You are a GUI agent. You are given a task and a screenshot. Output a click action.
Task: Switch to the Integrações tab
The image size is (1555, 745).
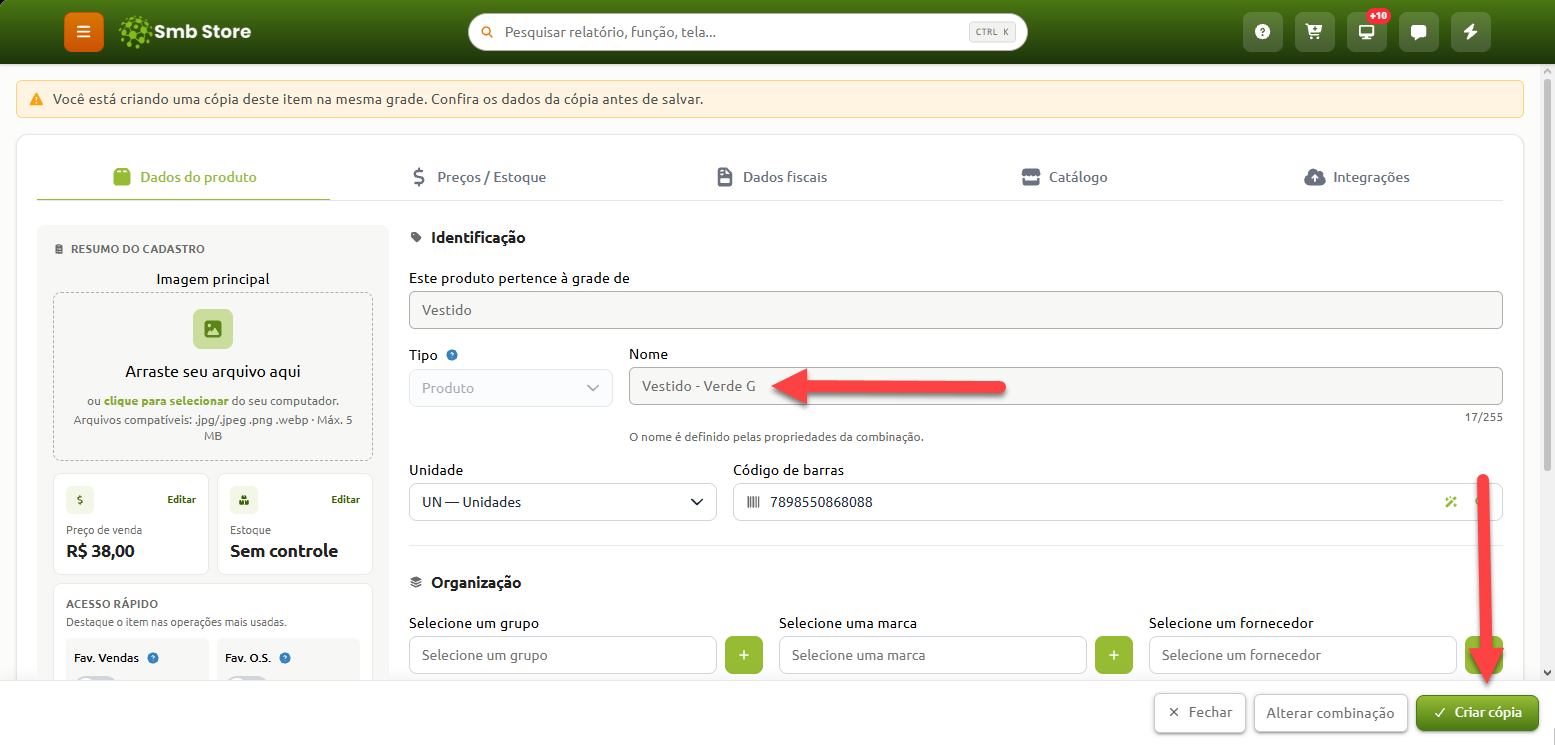coord(1357,177)
